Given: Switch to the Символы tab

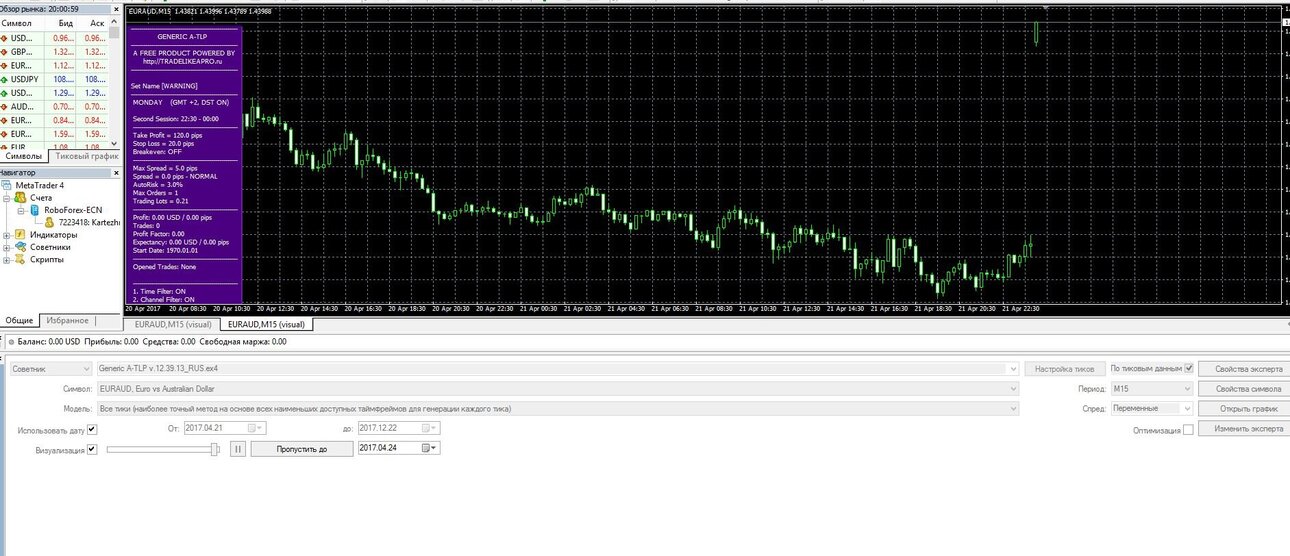Looking at the screenshot, I should (x=24, y=156).
